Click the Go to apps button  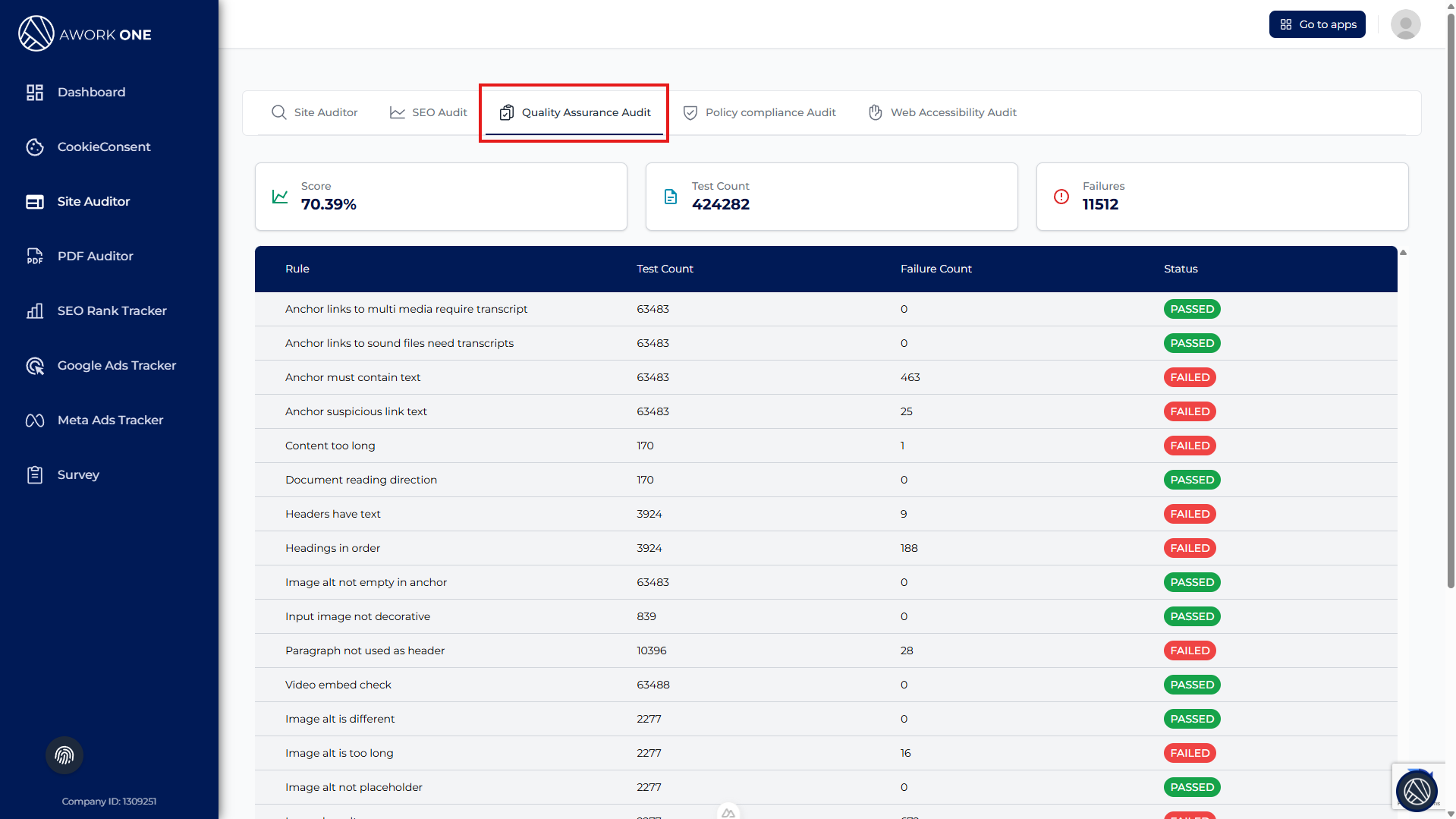click(x=1317, y=24)
